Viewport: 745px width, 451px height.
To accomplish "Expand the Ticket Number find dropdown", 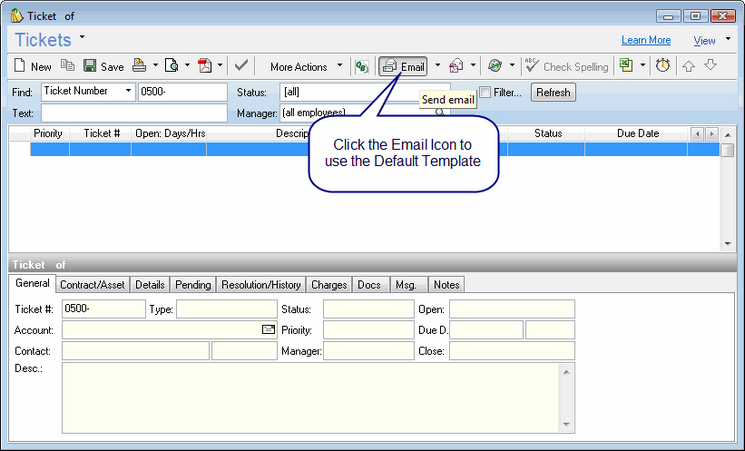I will click(128, 92).
